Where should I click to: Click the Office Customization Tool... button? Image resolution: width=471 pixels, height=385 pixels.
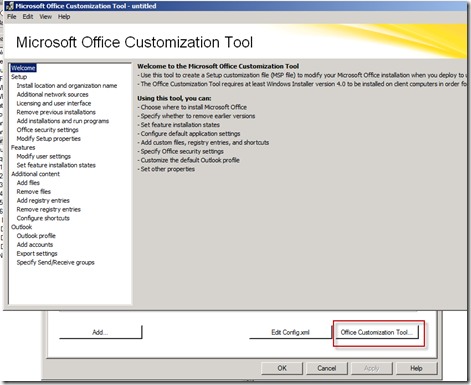(377, 332)
